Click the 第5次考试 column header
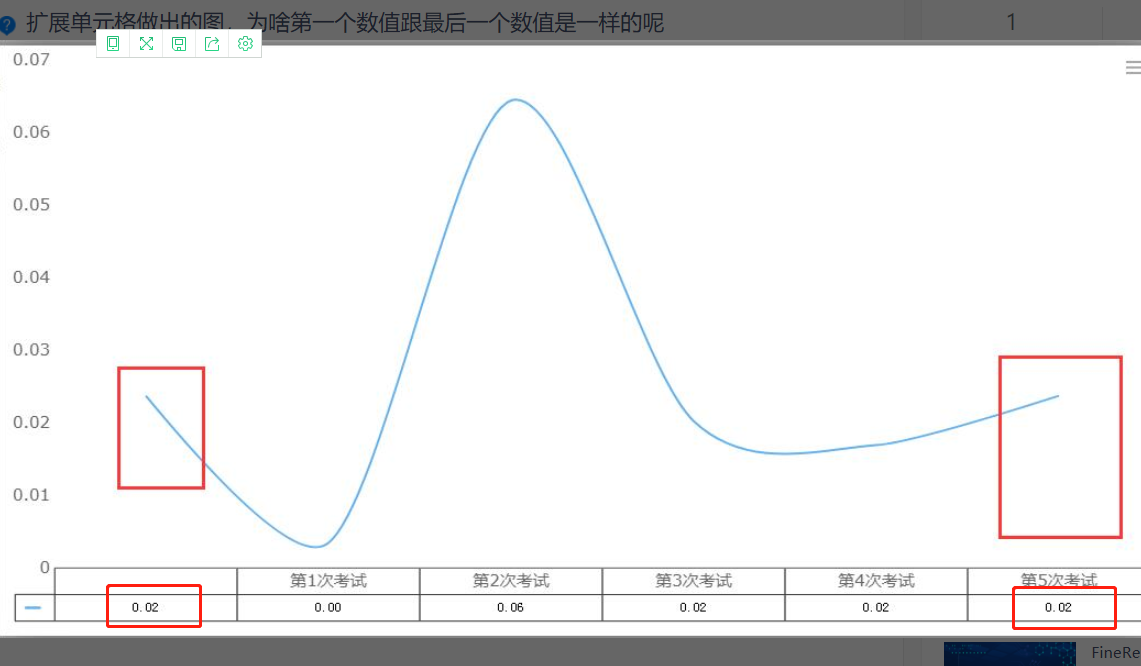Image resolution: width=1141 pixels, height=666 pixels. click(1059, 580)
